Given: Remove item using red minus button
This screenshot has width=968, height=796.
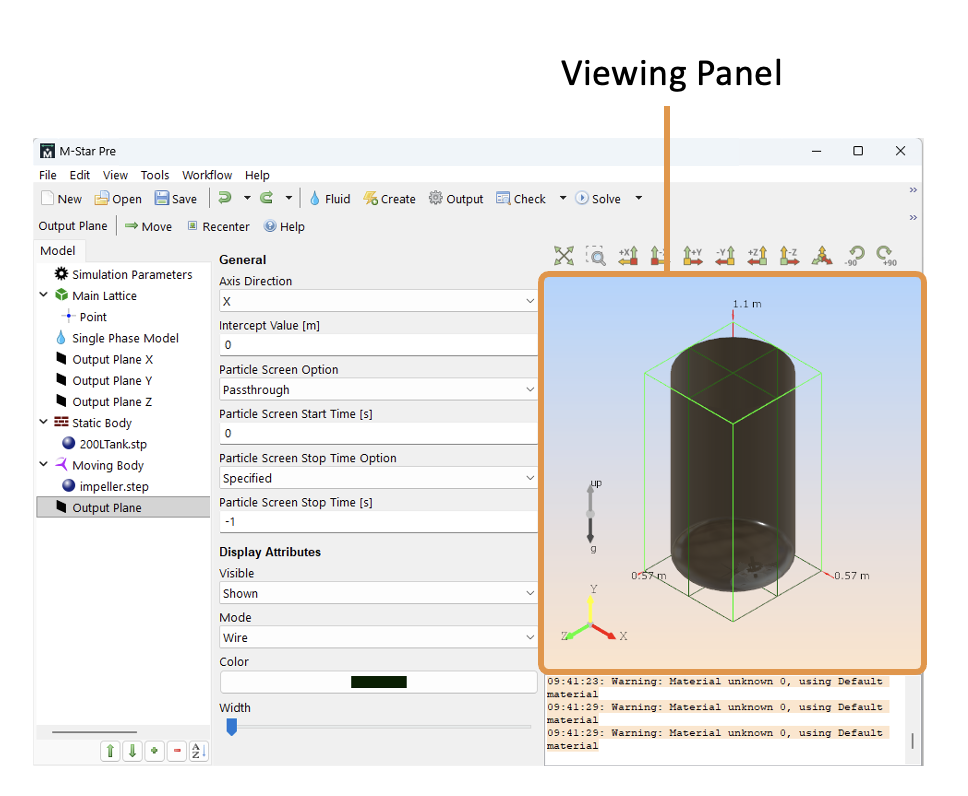Looking at the screenshot, I should [x=177, y=751].
